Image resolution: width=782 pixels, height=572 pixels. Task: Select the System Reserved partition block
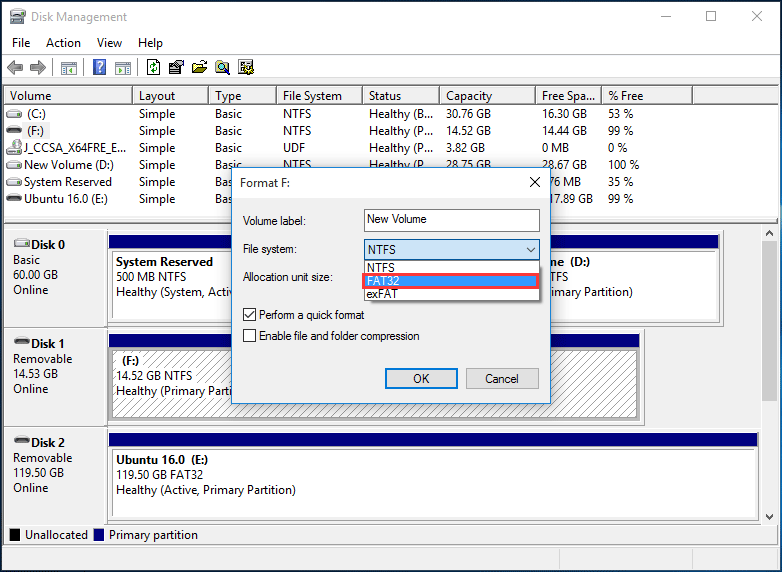[x=172, y=285]
